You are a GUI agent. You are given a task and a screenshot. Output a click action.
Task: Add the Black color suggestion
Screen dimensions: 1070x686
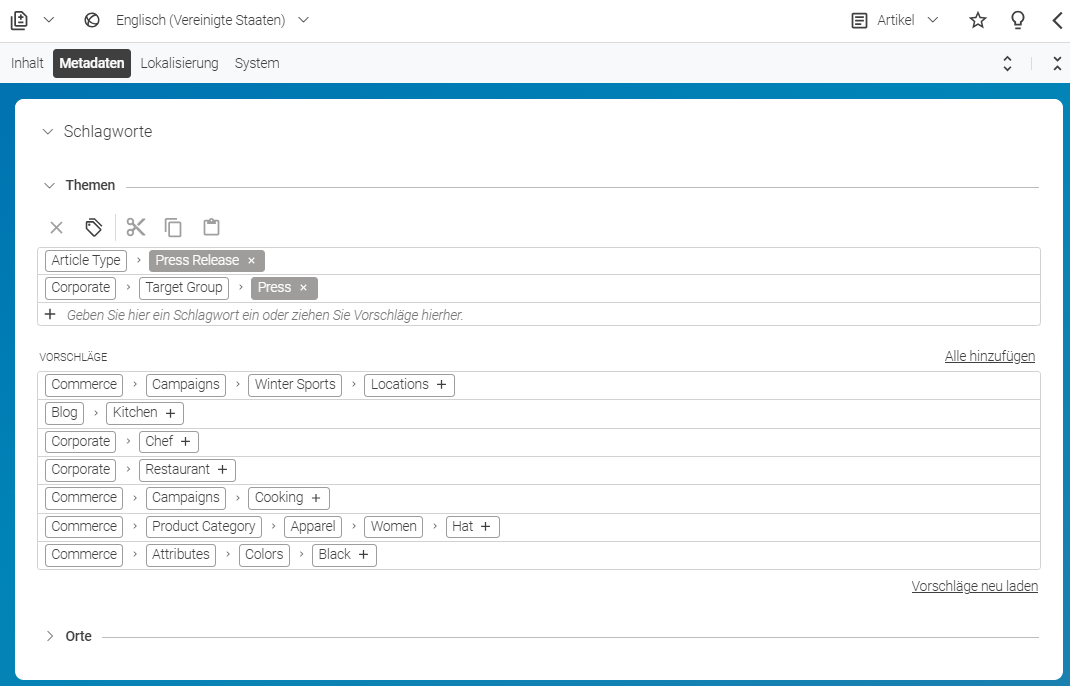click(364, 555)
